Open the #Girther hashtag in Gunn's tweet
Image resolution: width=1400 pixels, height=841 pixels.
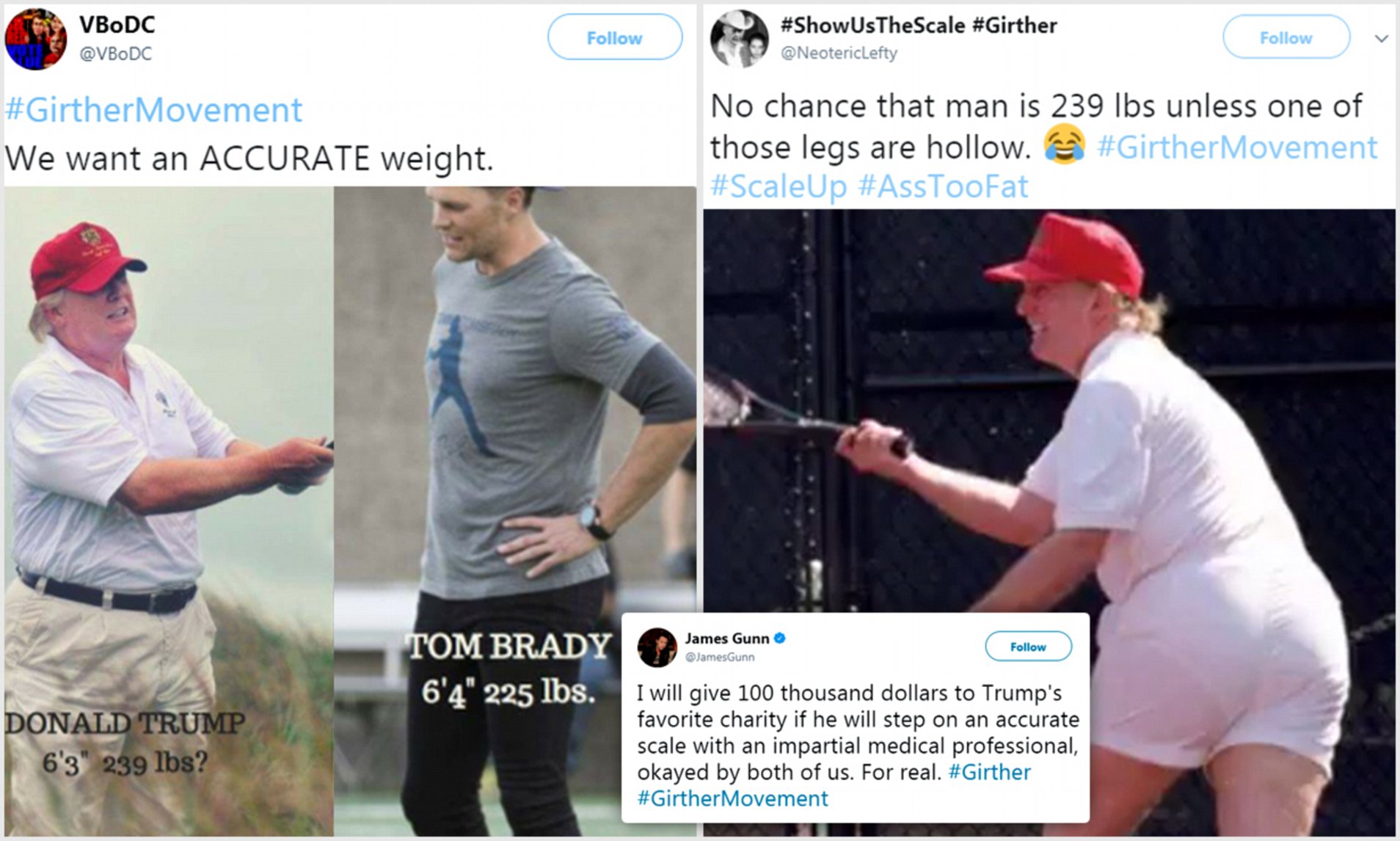point(989,772)
